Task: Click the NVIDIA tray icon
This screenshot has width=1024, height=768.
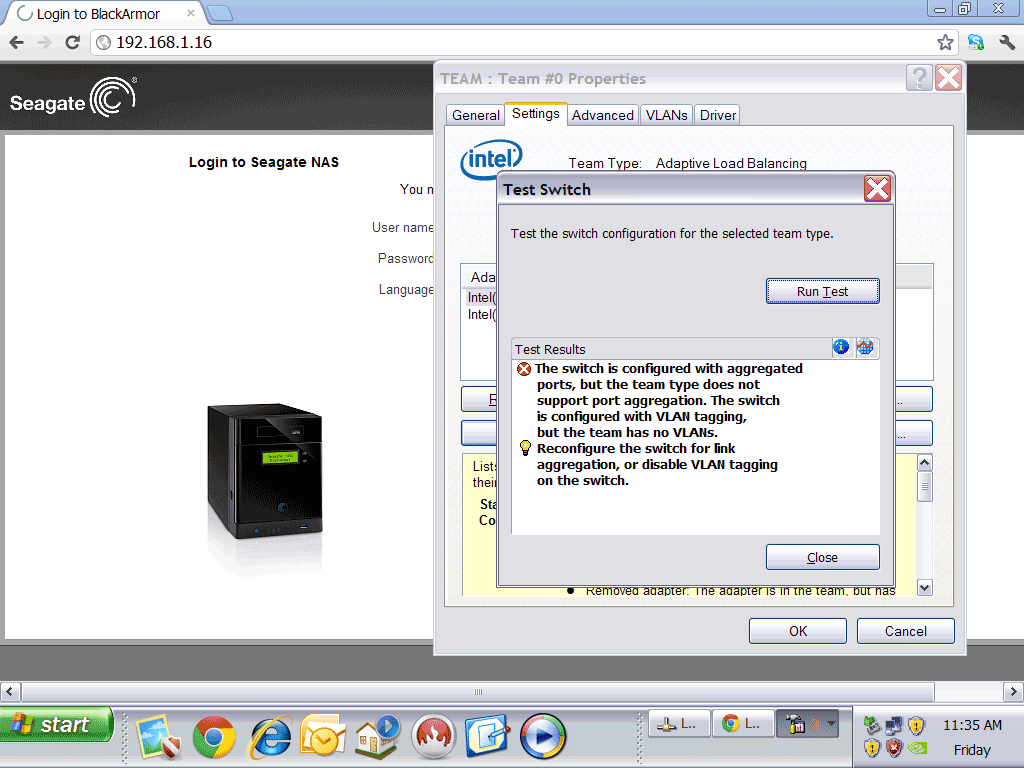Action: [x=918, y=748]
